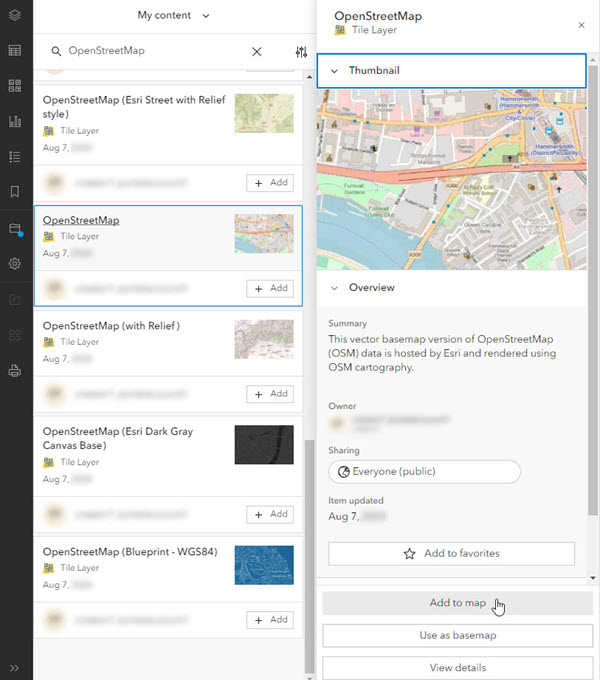
Task: Click the tile layer icon on Dark Gray card
Action: [x=49, y=462]
